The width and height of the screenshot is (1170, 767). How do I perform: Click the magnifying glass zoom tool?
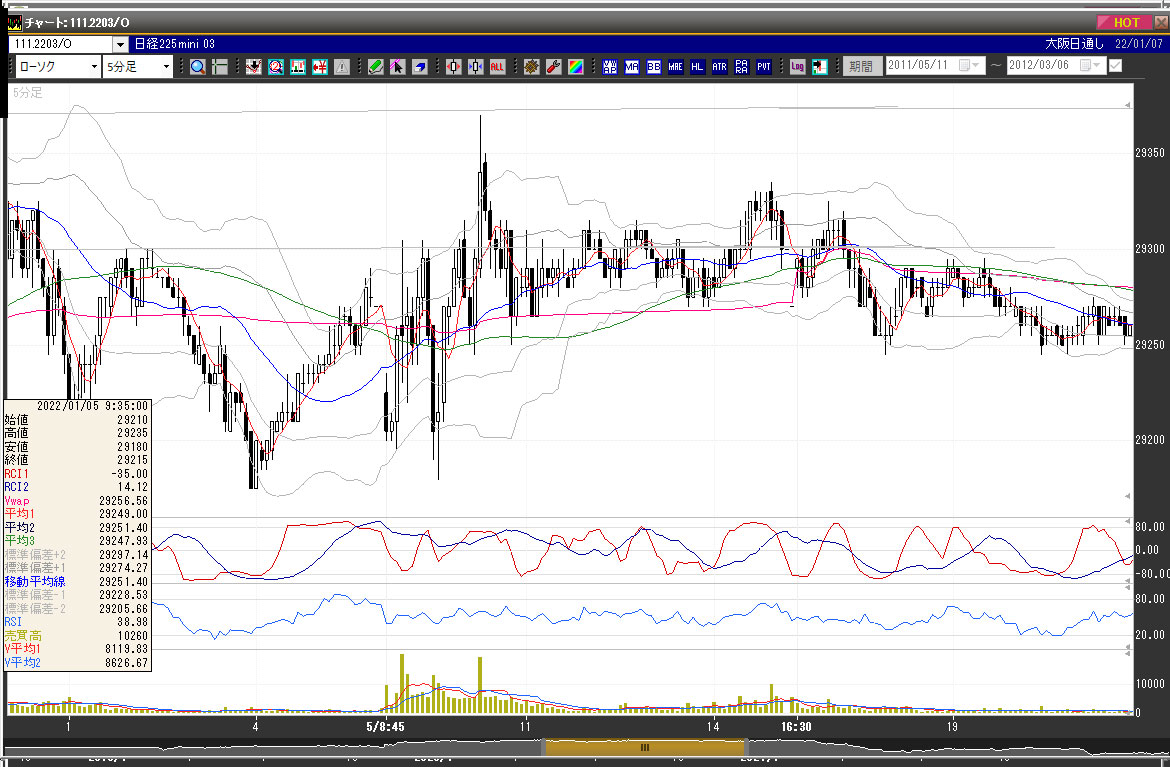pyautogui.click(x=198, y=67)
